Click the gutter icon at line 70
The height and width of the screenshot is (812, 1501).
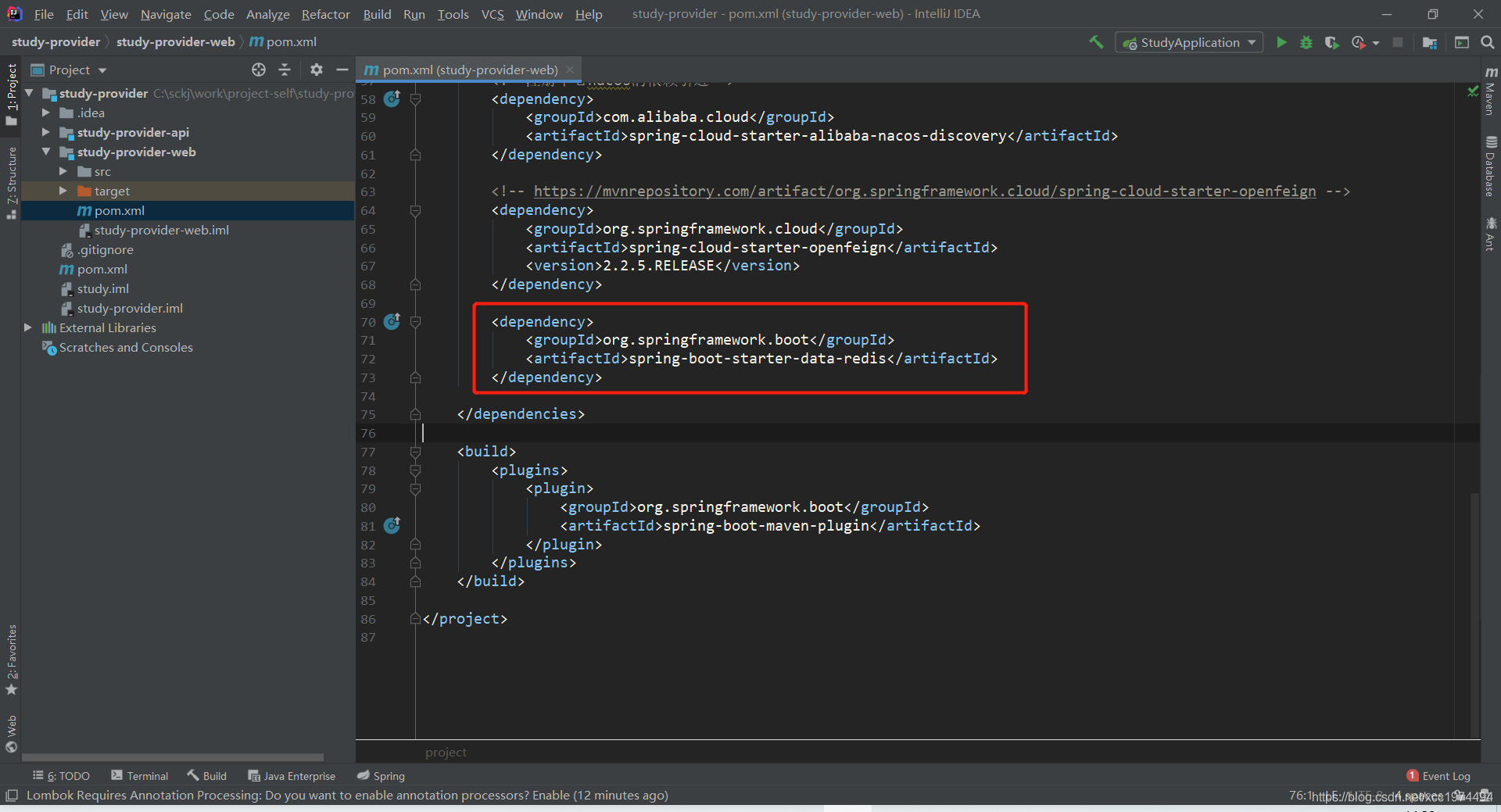point(392,321)
